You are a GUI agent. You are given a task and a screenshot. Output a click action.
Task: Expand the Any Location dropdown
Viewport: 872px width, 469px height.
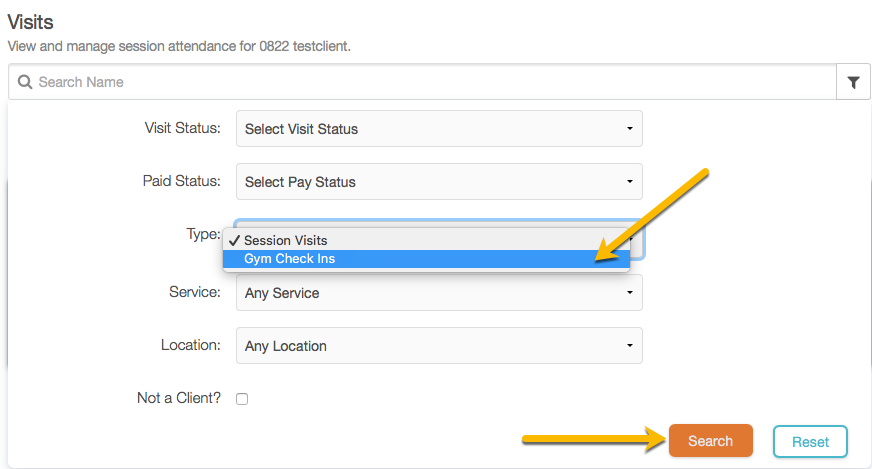click(438, 346)
